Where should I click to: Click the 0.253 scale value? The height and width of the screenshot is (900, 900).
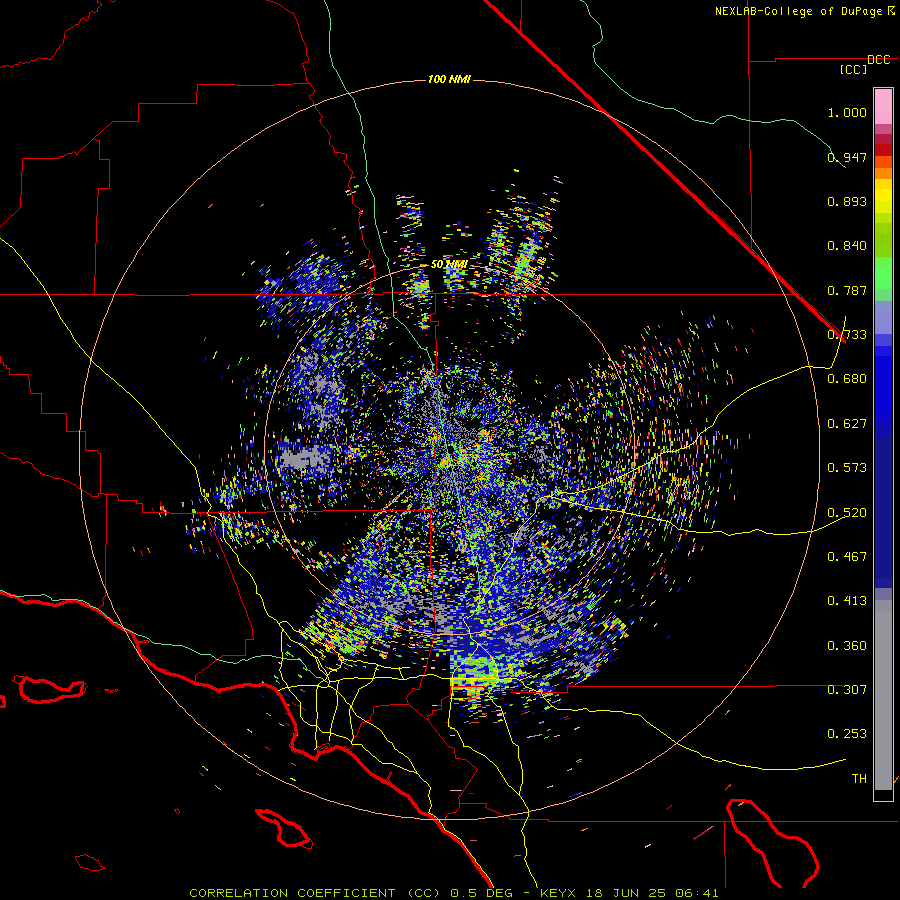(847, 734)
